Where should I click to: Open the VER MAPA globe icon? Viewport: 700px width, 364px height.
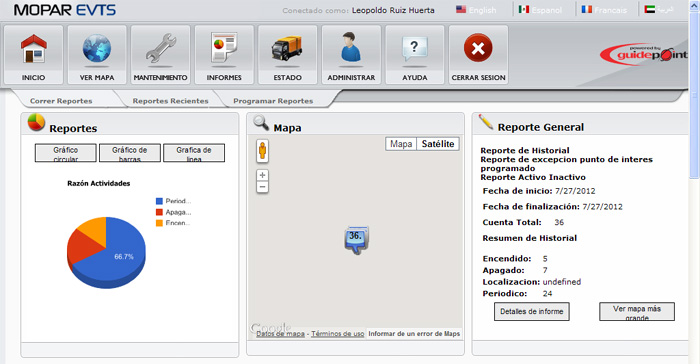pos(97,48)
